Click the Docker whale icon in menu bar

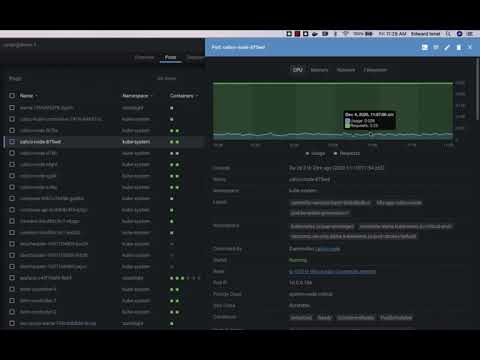[x=315, y=34]
